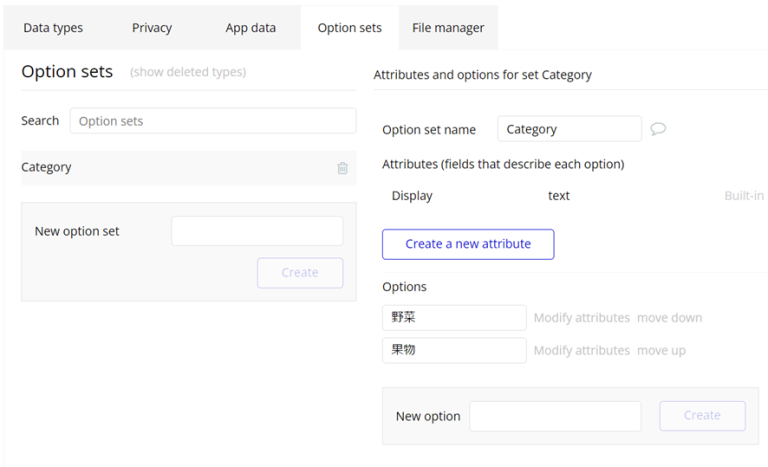Open the File manager tab
The image size is (768, 467).
pos(448,28)
